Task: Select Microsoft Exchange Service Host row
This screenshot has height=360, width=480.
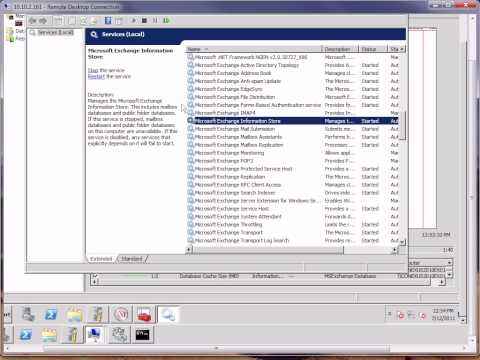Action: (x=293, y=209)
